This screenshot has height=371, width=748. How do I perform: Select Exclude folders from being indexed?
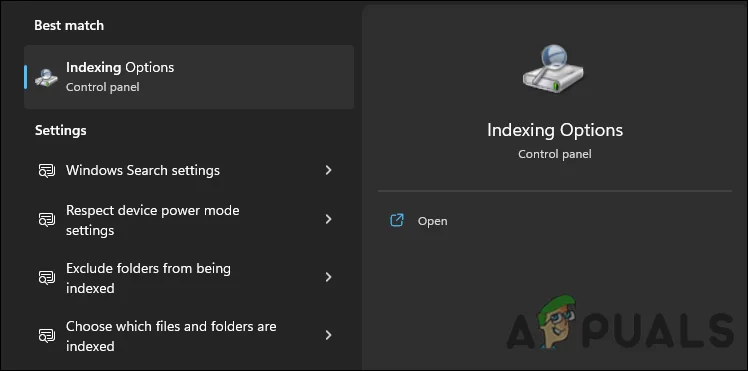tap(189, 278)
